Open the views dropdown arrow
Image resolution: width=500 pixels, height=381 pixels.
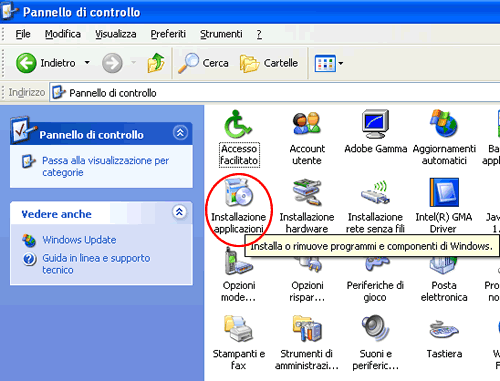point(341,63)
